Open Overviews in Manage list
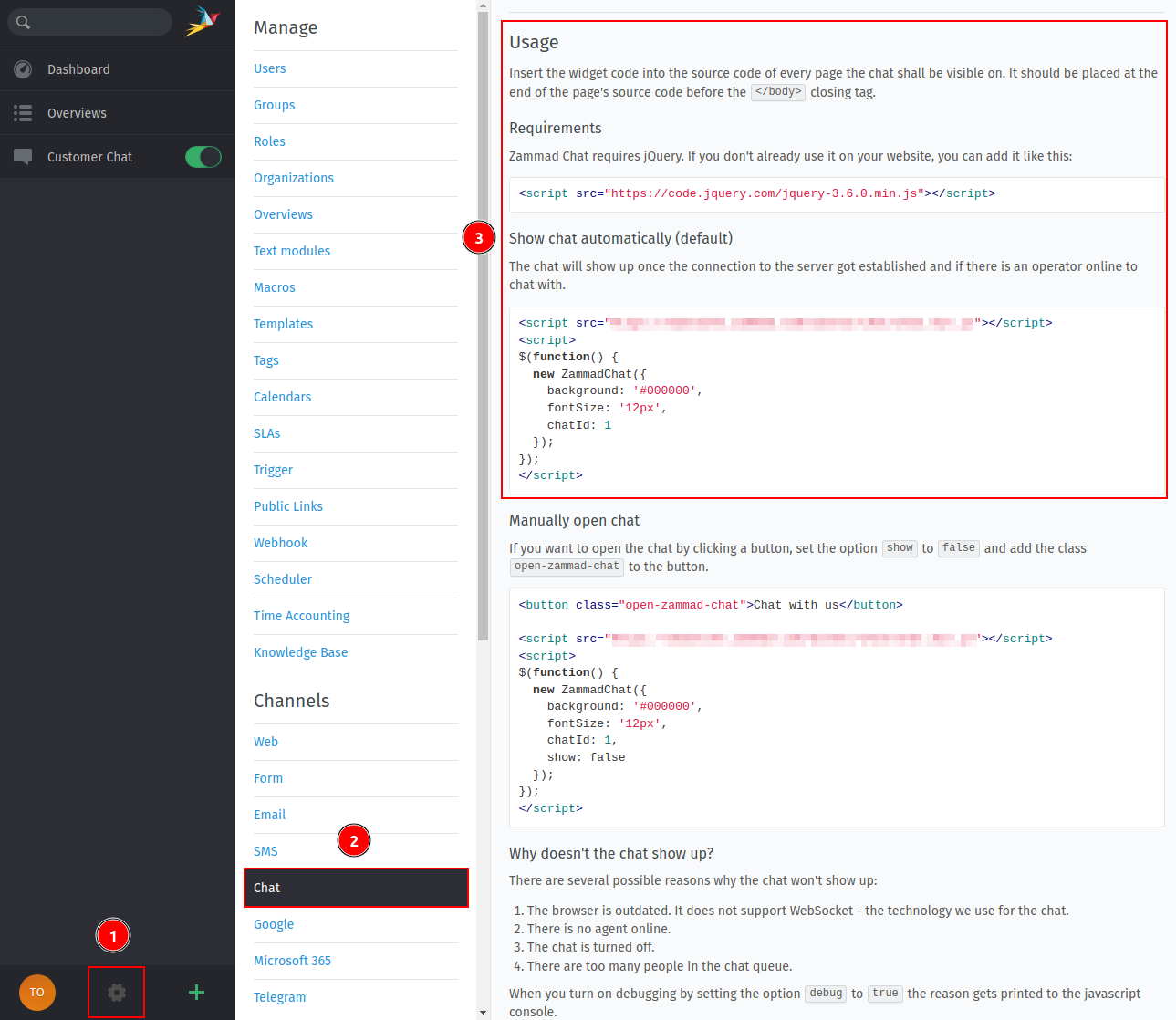Viewport: 1176px width, 1020px height. pyautogui.click(x=284, y=214)
